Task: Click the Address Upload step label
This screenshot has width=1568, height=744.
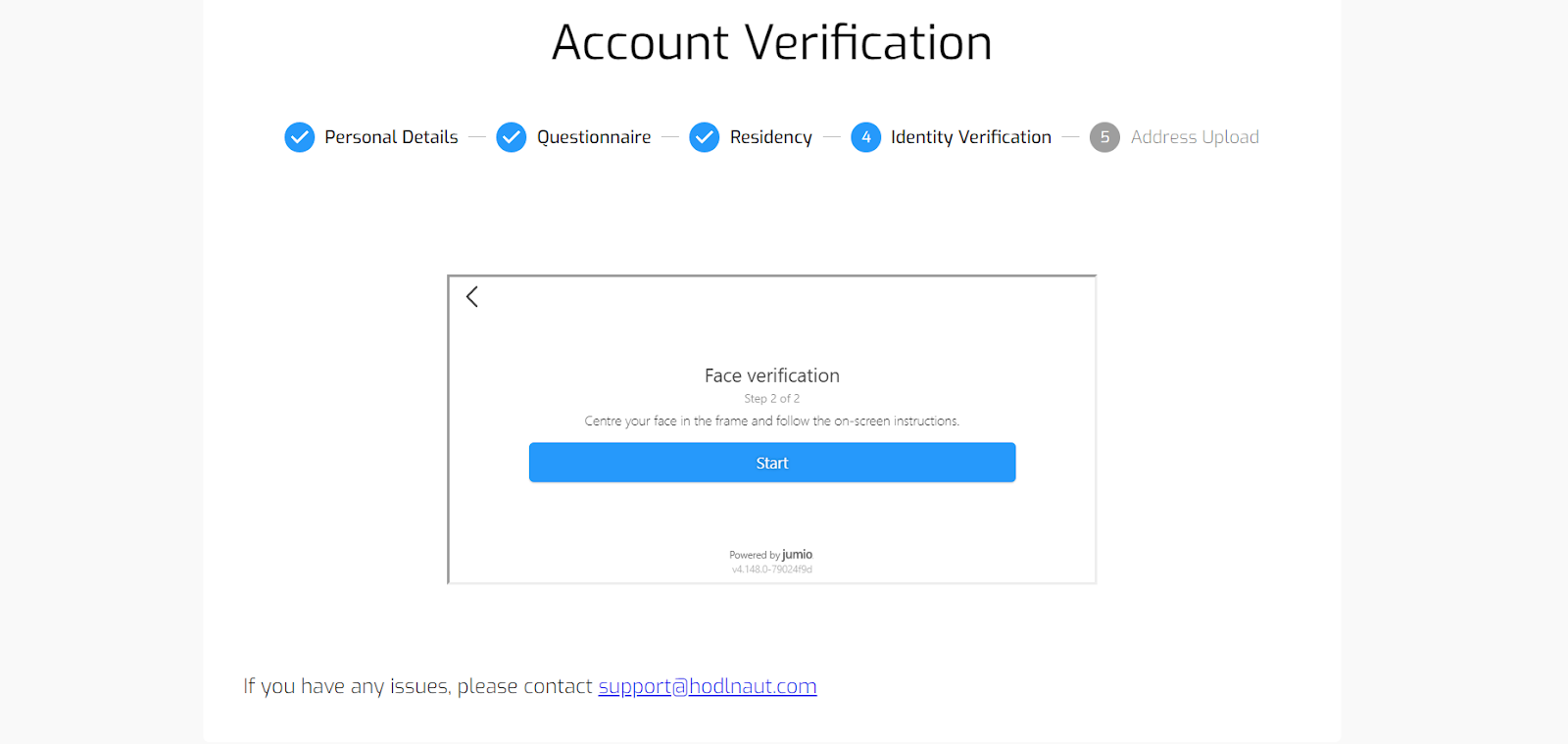Action: point(1194,137)
